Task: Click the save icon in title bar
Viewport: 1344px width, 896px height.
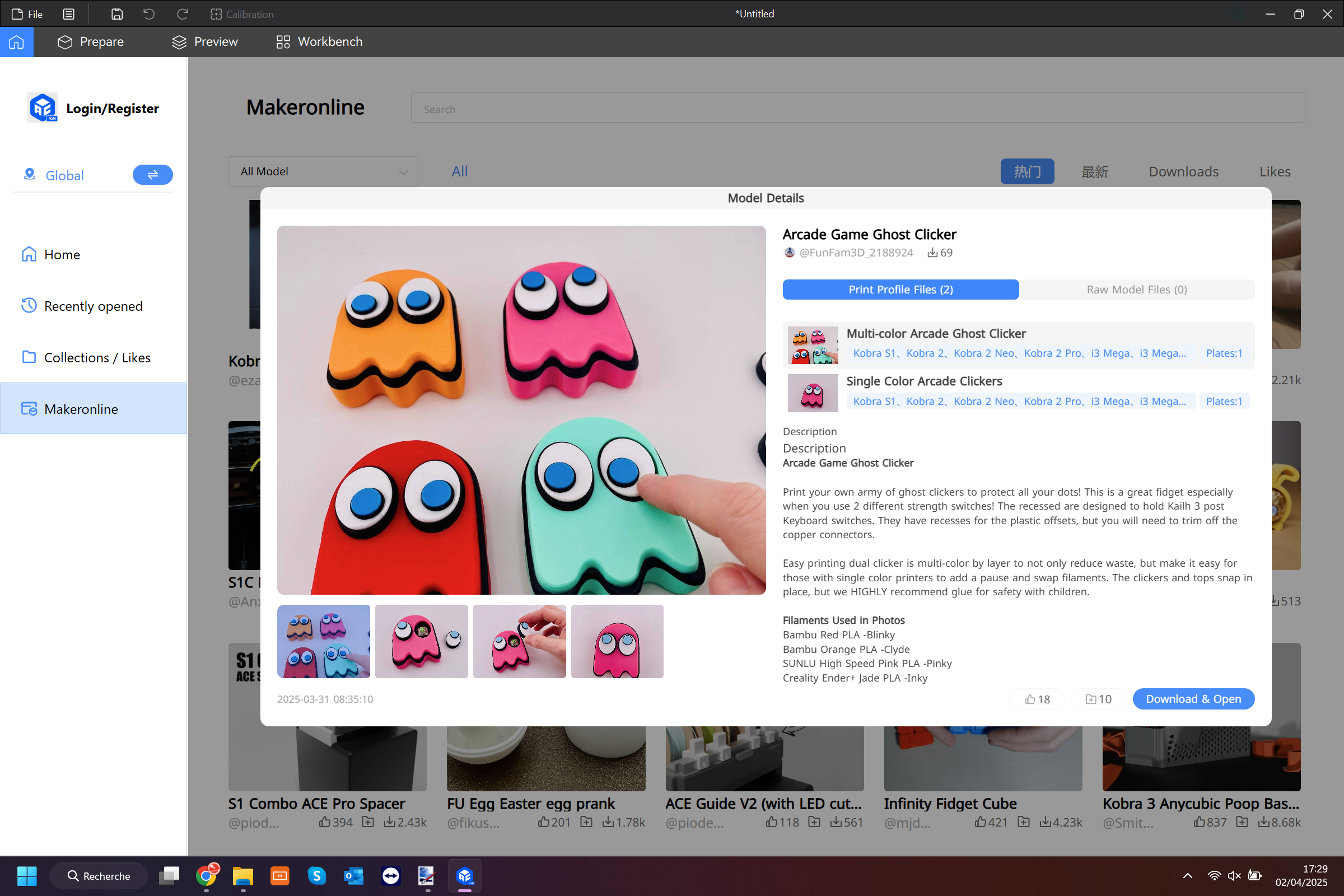Action: tap(116, 13)
